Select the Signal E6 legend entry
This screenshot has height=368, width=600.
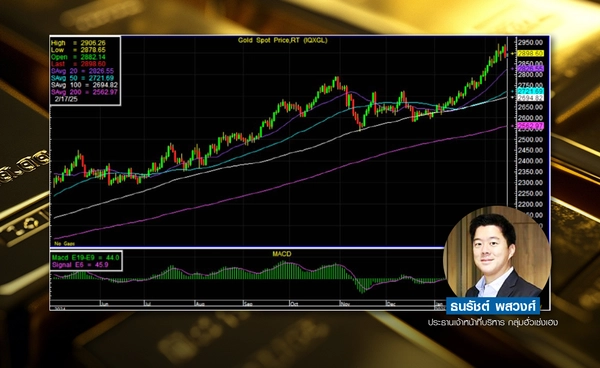pos(80,265)
